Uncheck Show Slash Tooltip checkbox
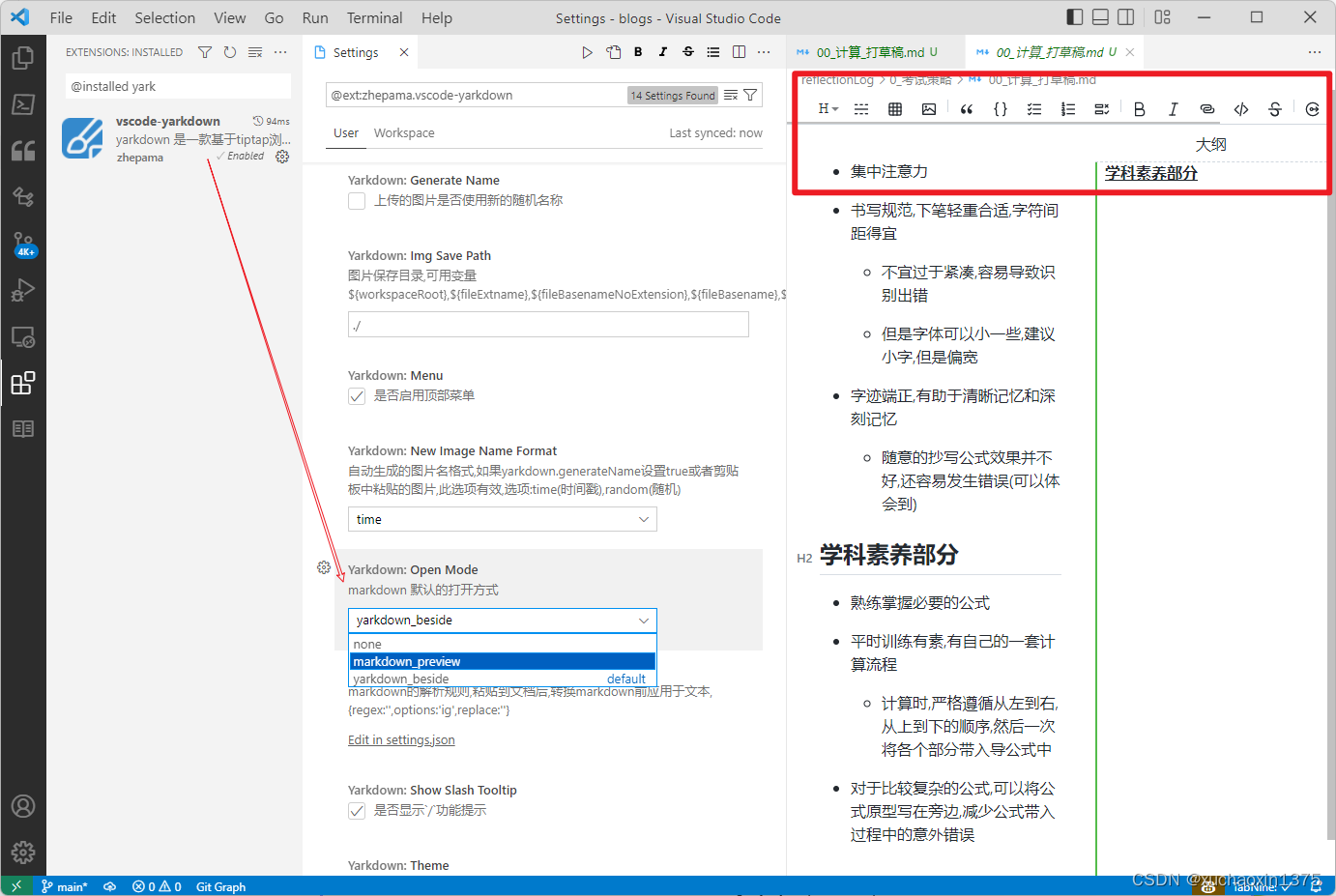The width and height of the screenshot is (1336, 896). coord(357,811)
